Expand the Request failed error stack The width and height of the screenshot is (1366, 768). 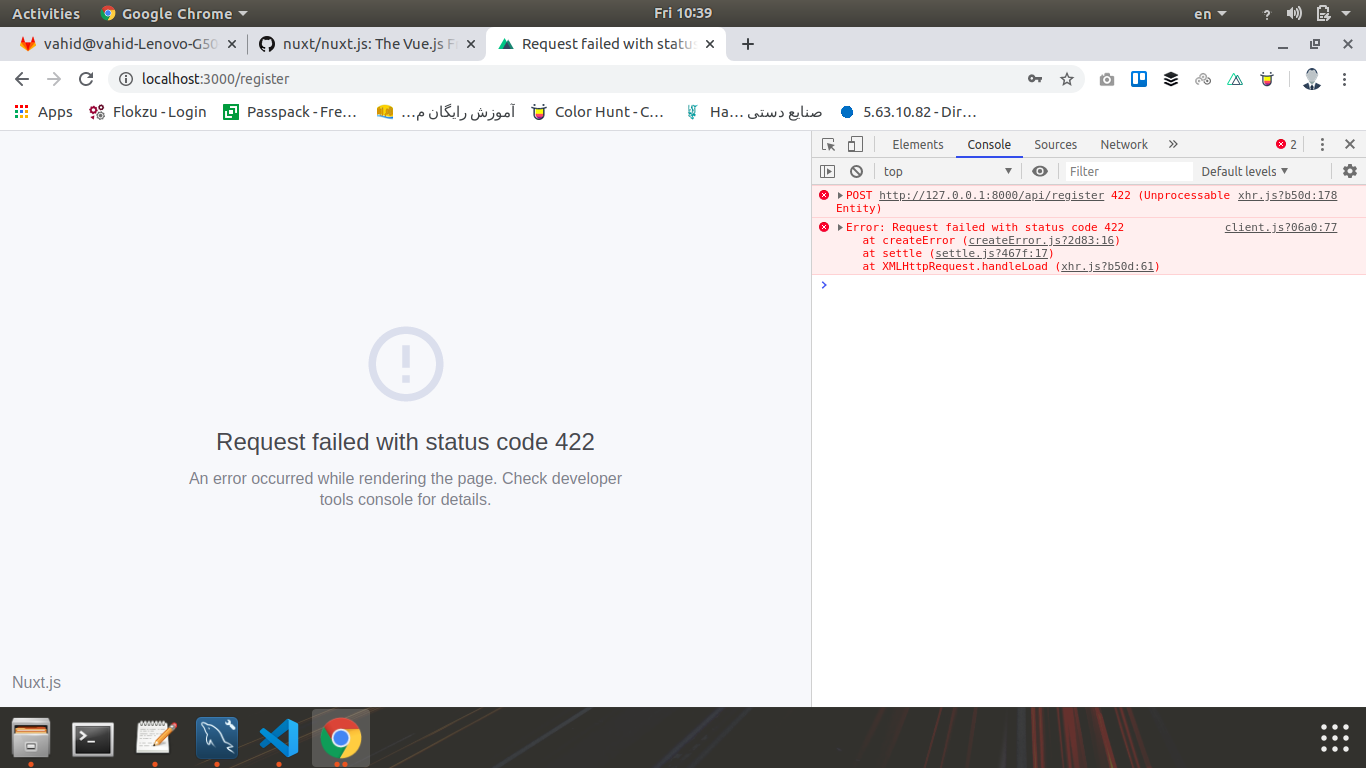click(840, 228)
